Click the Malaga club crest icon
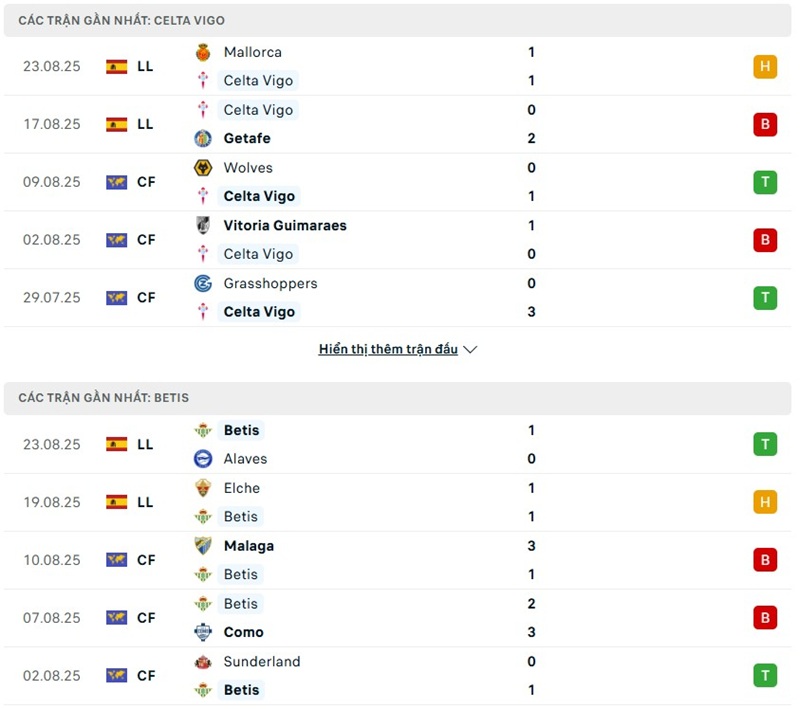This screenshot has height=709, width=800. 203,546
